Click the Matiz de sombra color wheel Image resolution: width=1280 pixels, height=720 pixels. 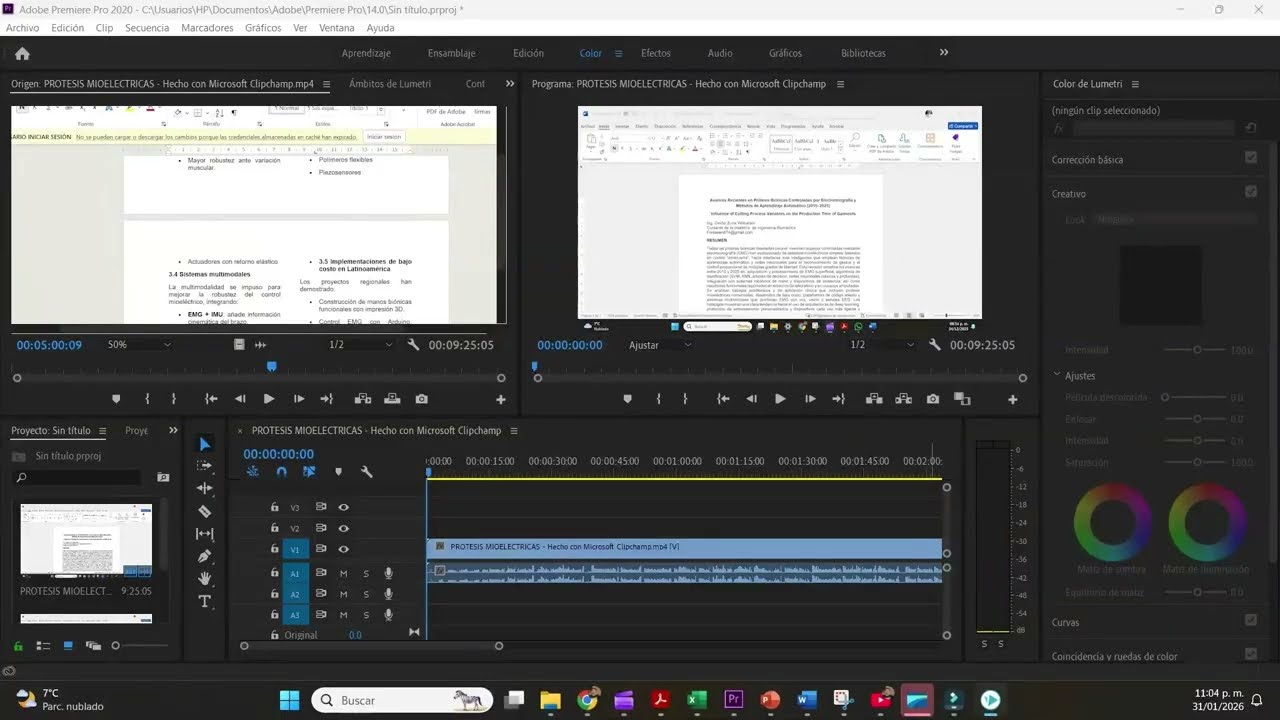pyautogui.click(x=1112, y=522)
